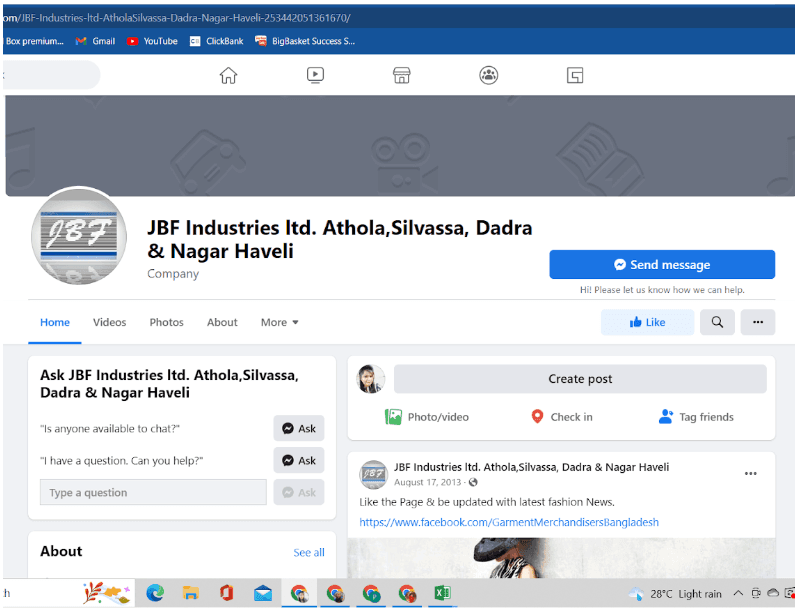Select Check in for a new post
This screenshot has height=612, width=801.
point(562,417)
